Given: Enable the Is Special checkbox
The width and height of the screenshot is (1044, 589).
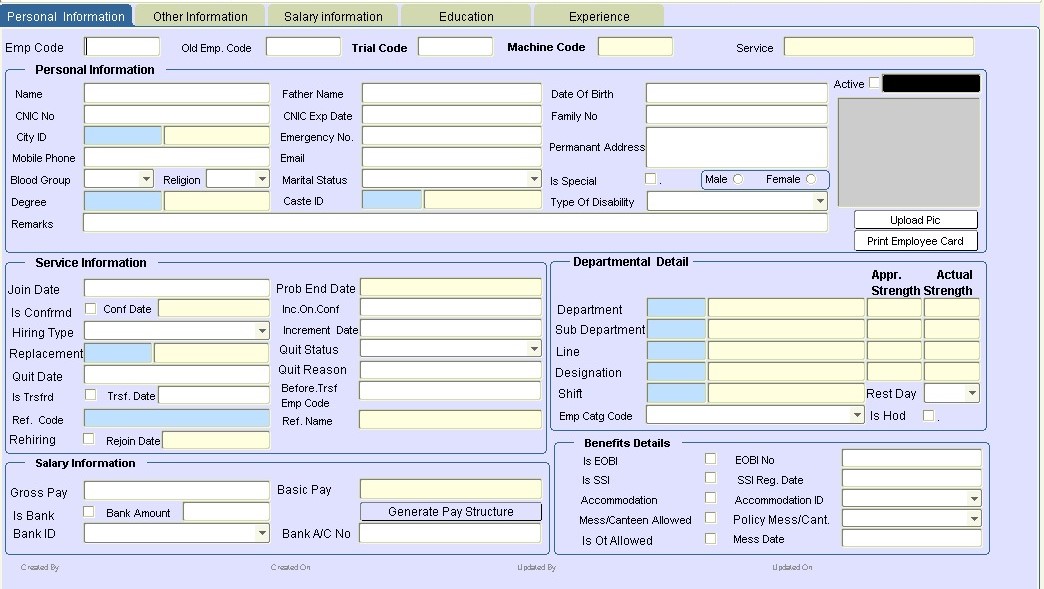Looking at the screenshot, I should (651, 179).
